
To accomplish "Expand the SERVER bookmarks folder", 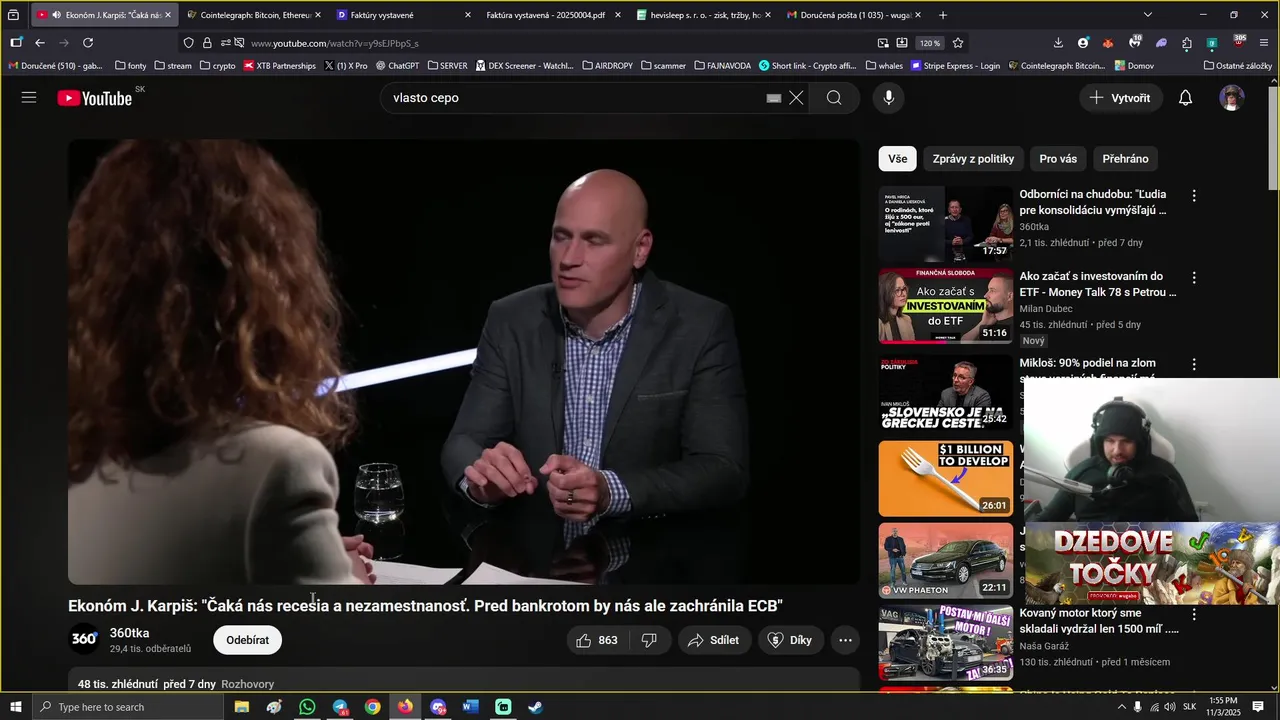I will (447, 65).
